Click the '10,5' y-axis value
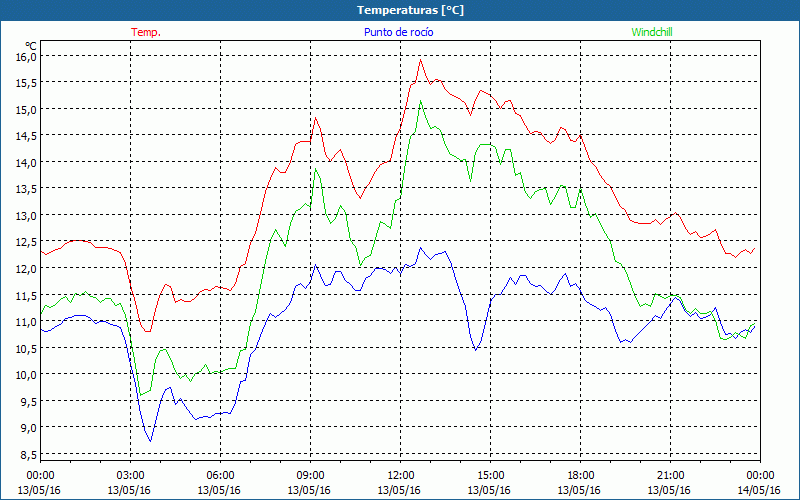The image size is (800, 500). click(x=26, y=348)
